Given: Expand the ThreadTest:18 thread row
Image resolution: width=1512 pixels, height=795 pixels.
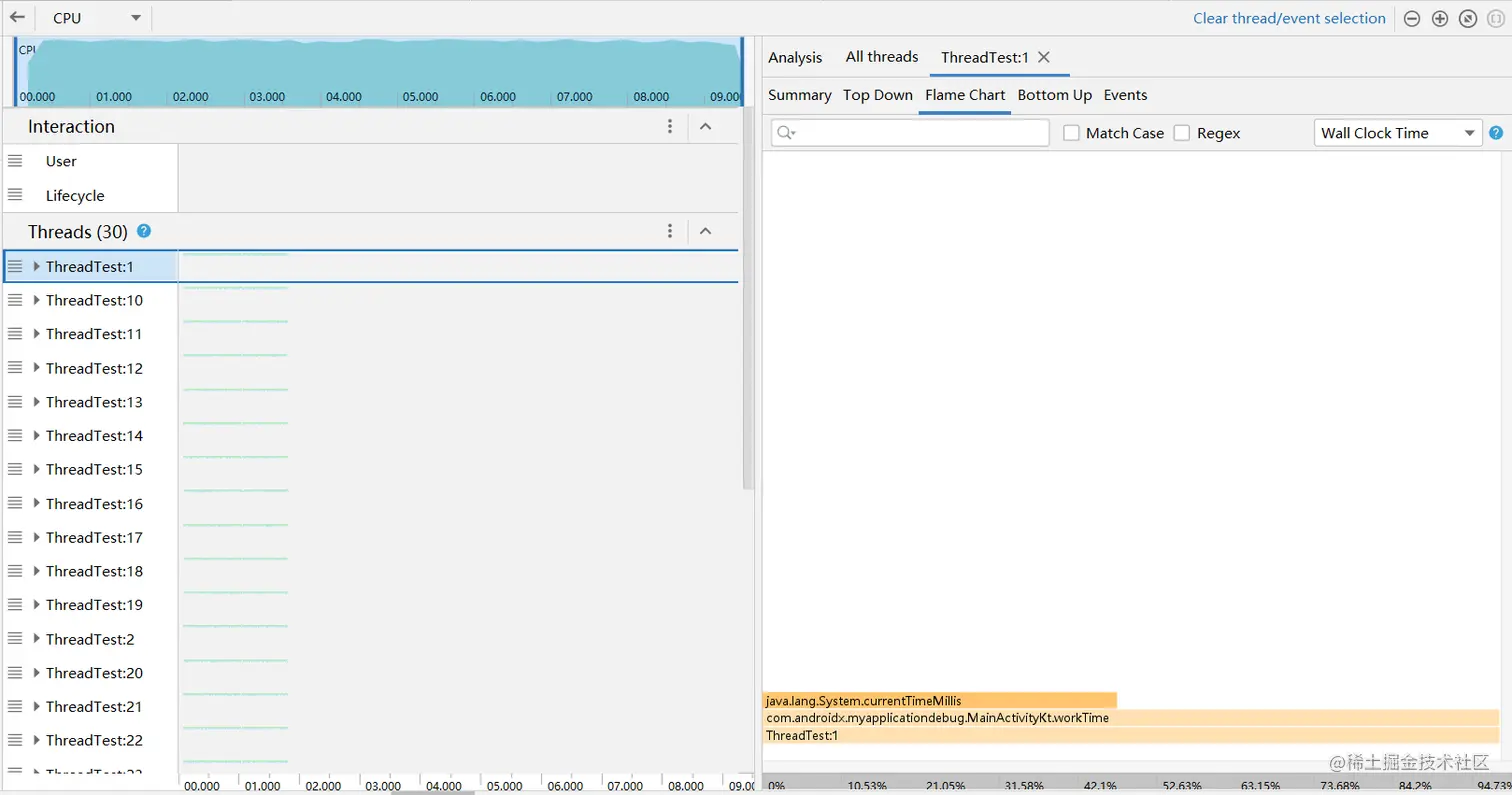Looking at the screenshot, I should point(37,571).
